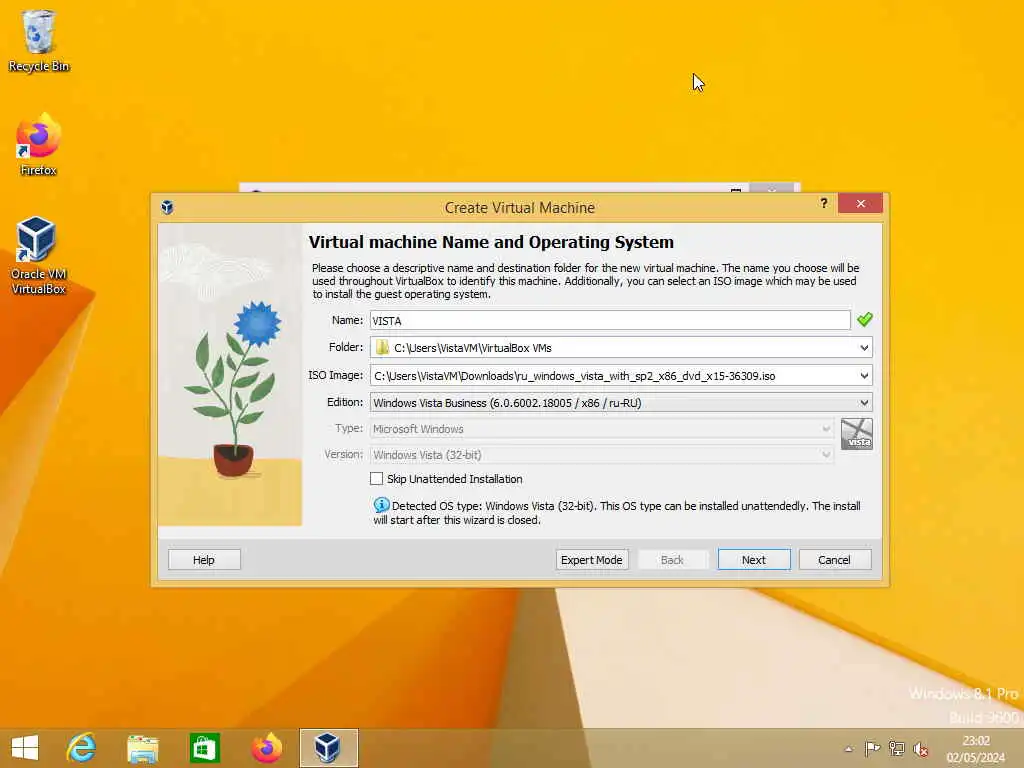This screenshot has width=1024, height=768.
Task: Expand the Folder dropdown arrow
Action: [x=864, y=347]
